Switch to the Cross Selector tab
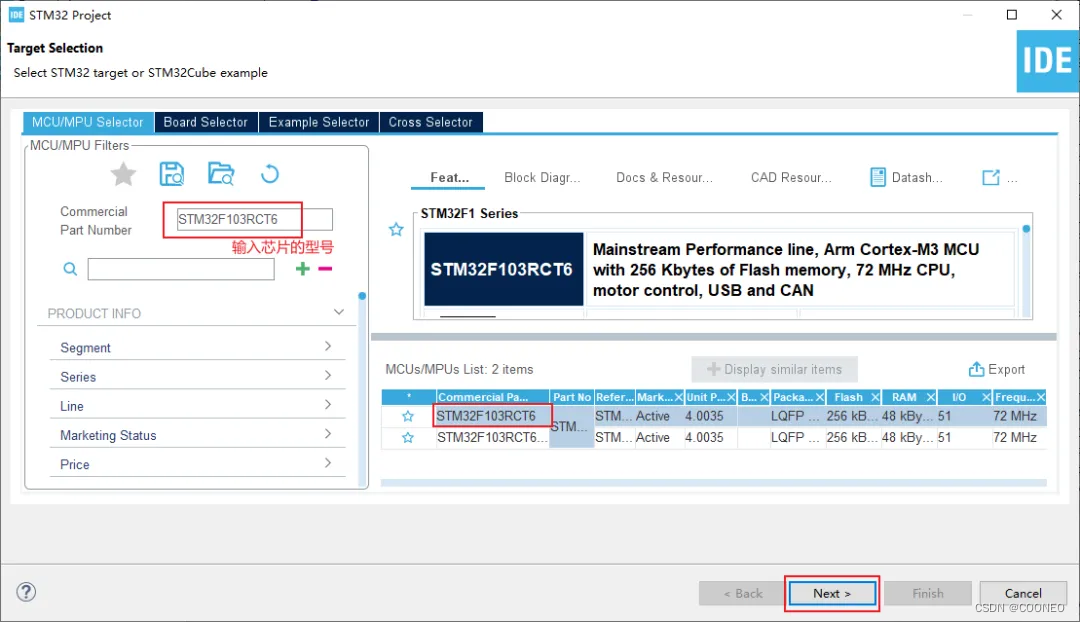This screenshot has height=622, width=1080. (430, 122)
